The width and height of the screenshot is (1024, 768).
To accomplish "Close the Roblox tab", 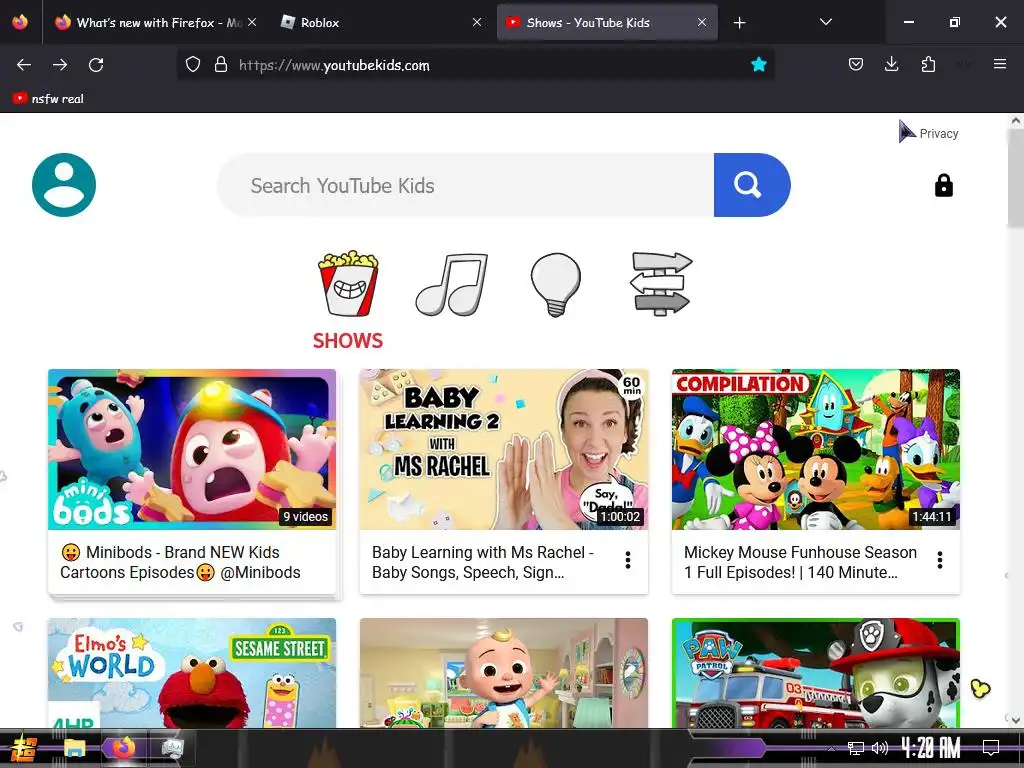I will pyautogui.click(x=477, y=23).
